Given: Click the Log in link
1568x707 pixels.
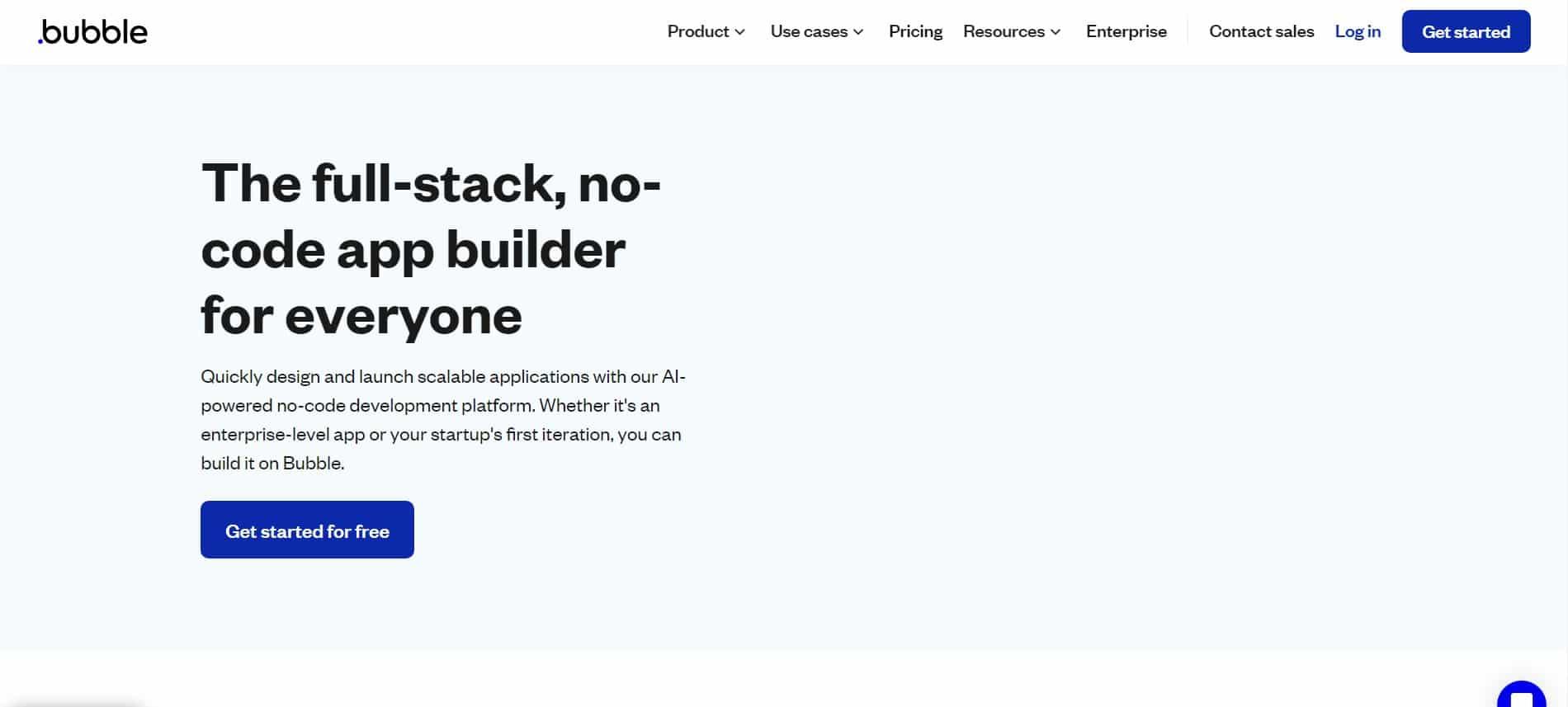Looking at the screenshot, I should [1358, 31].
